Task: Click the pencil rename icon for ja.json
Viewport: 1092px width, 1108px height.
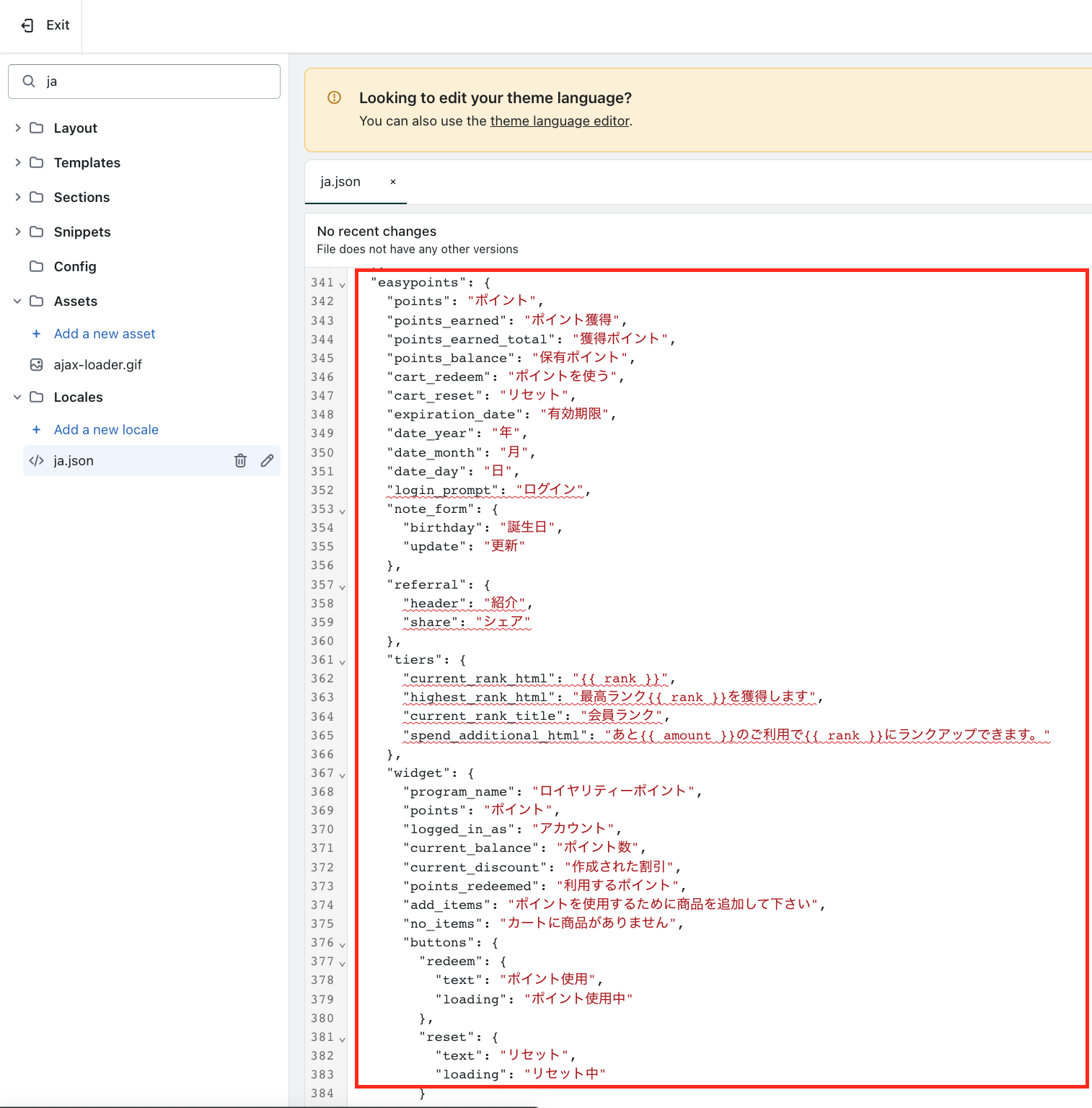Action: coord(267,460)
